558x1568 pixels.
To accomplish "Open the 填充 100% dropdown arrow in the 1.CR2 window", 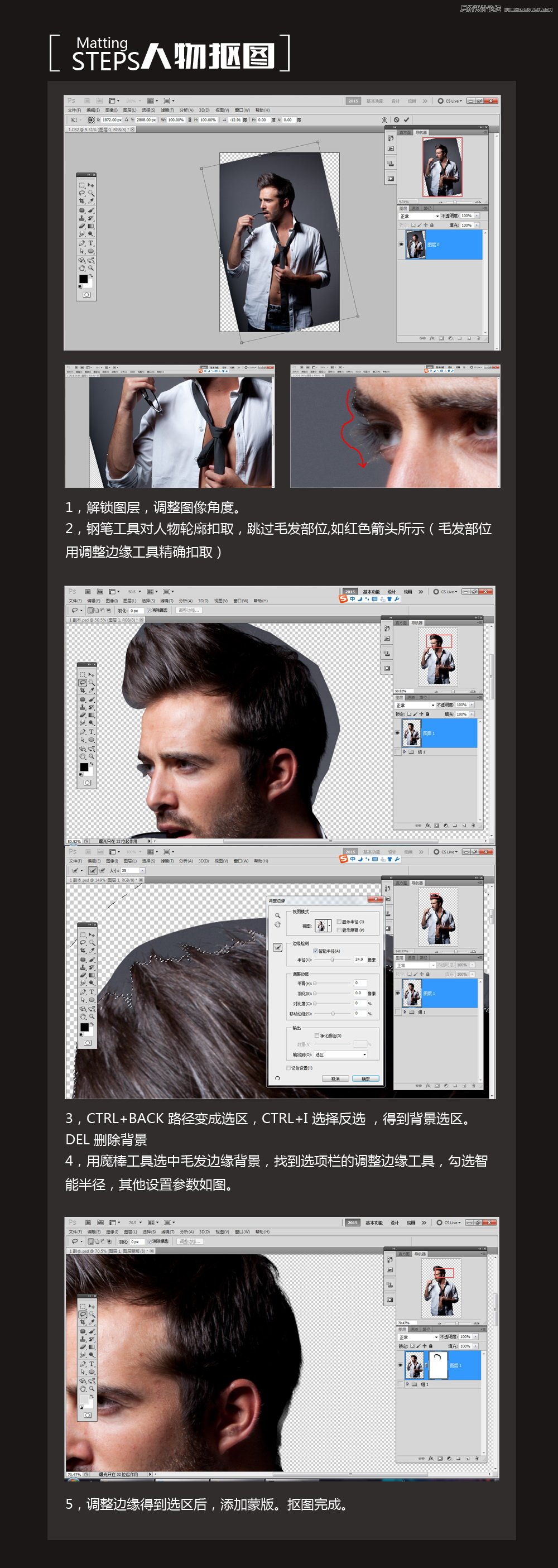I will tap(477, 226).
